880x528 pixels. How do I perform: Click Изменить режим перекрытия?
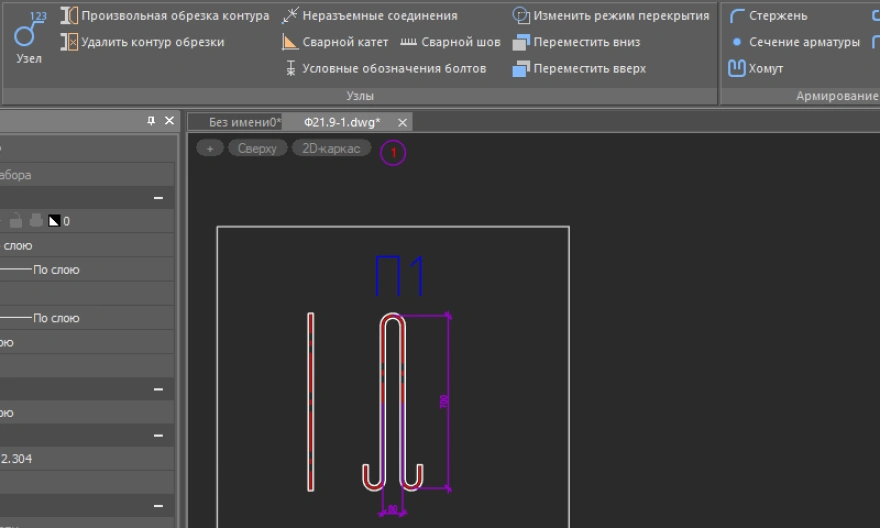pos(610,16)
